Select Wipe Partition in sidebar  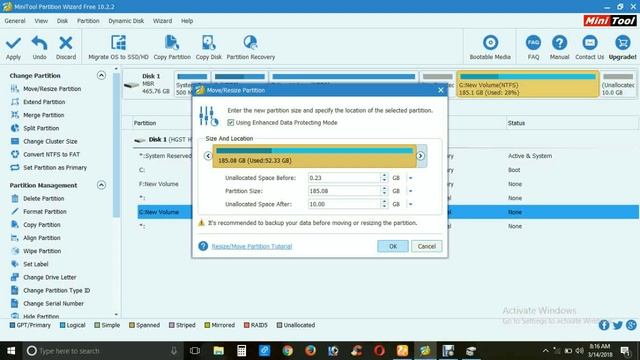pyautogui.click(x=42, y=251)
